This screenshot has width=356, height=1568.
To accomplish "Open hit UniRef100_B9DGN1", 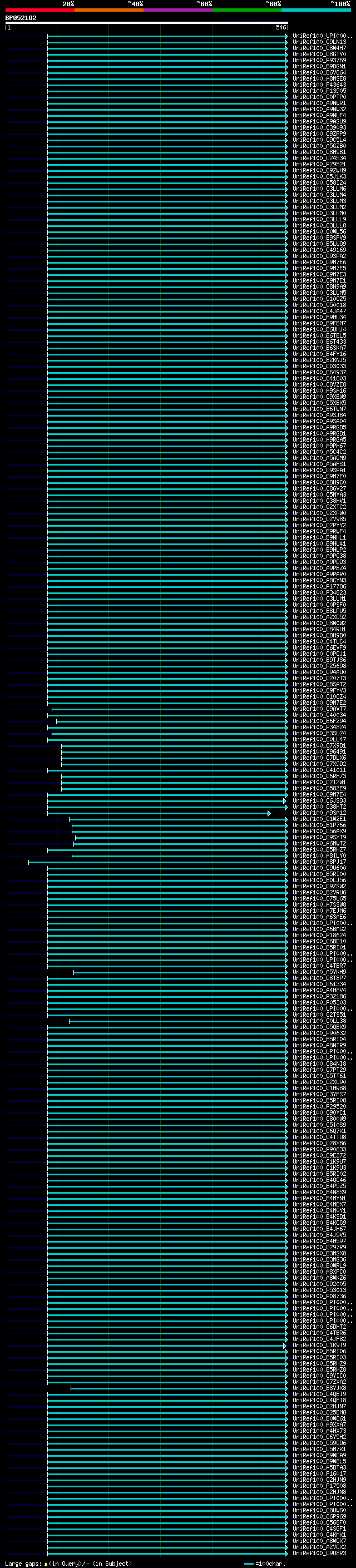I will pyautogui.click(x=319, y=67).
